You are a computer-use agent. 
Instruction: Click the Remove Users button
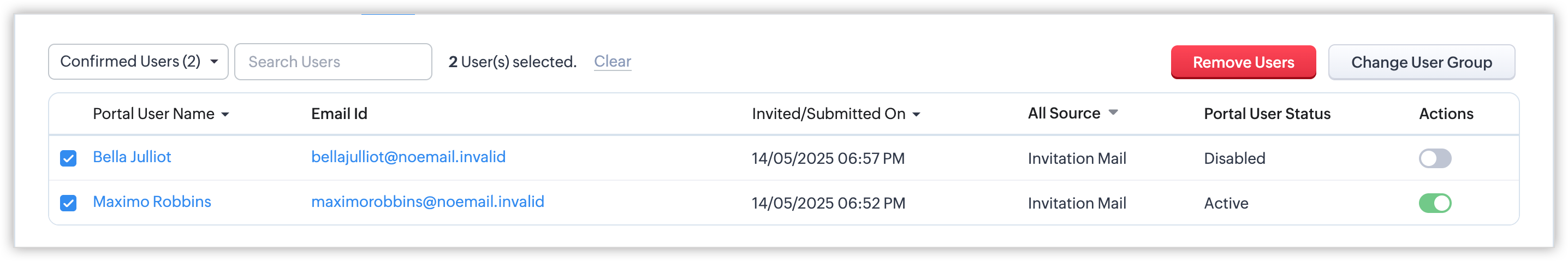pos(1243,62)
